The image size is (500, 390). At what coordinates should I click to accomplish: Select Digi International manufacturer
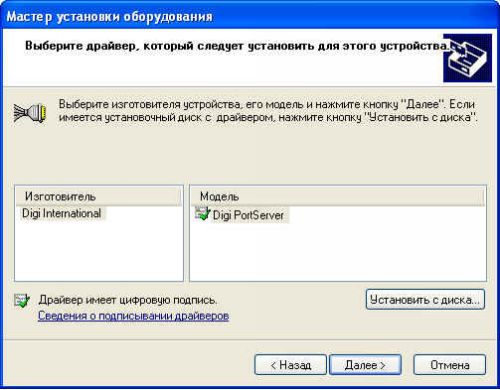[x=61, y=214]
